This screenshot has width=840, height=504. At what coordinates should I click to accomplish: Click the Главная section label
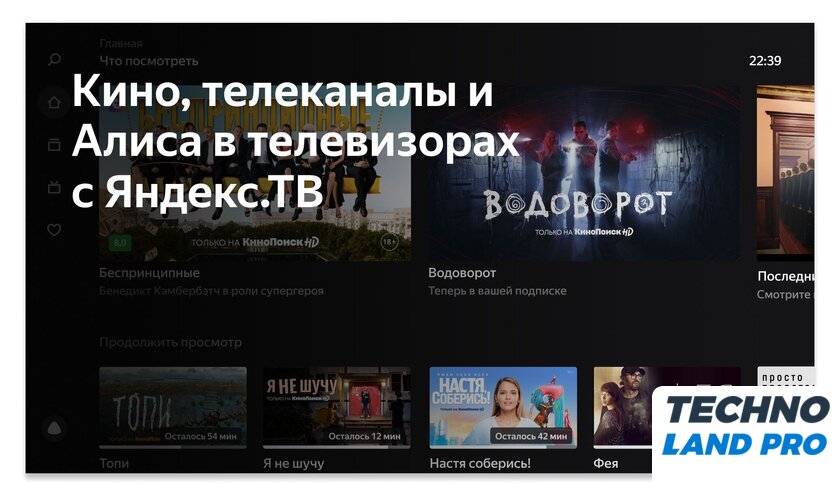pyautogui.click(x=121, y=44)
